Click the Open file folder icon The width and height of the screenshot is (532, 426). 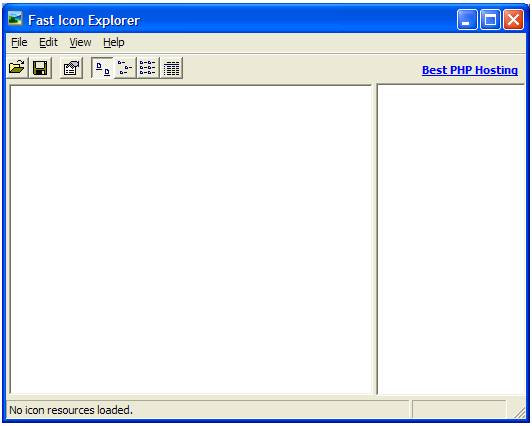click(17, 68)
